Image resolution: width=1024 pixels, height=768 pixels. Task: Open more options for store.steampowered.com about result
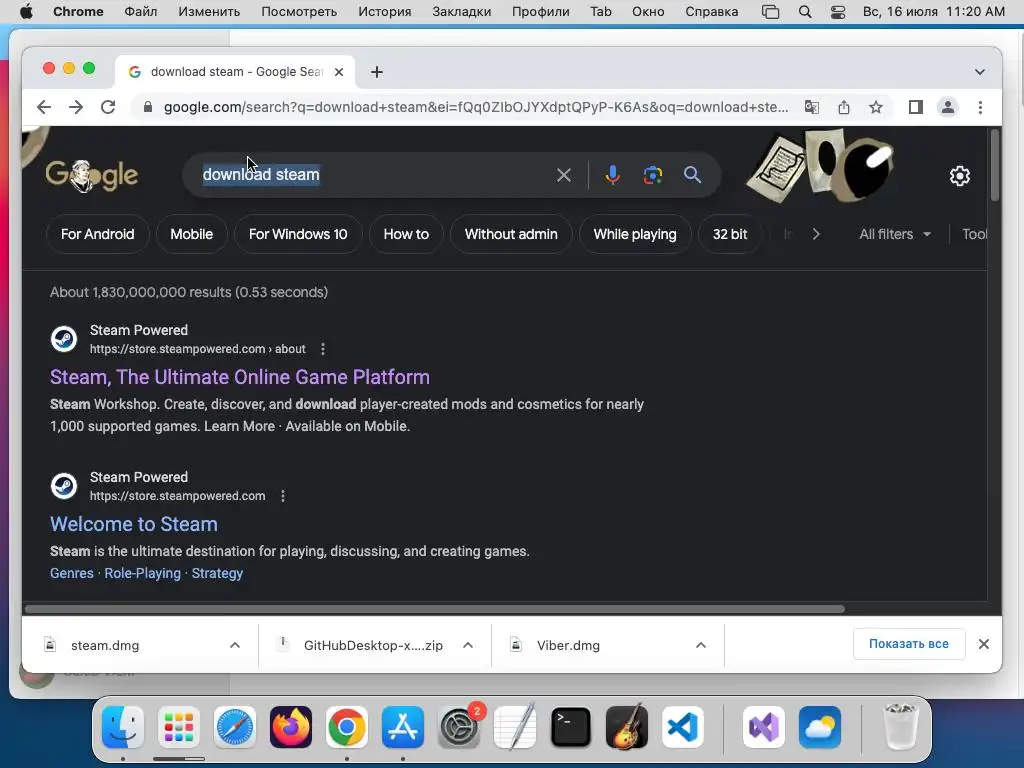click(x=323, y=349)
